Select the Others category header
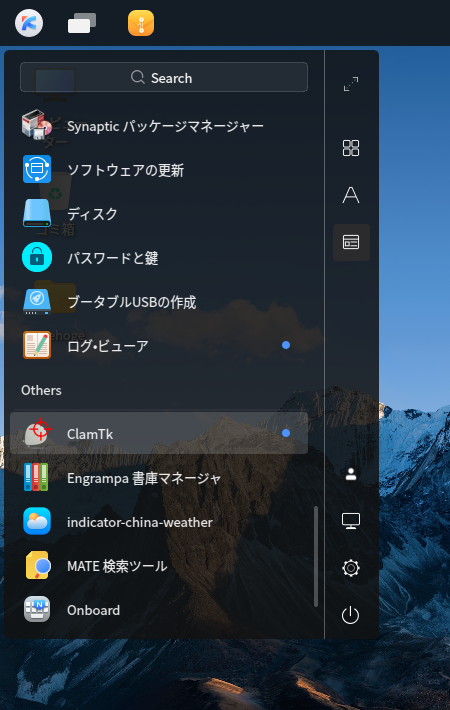This screenshot has height=710, width=450. coord(41,390)
